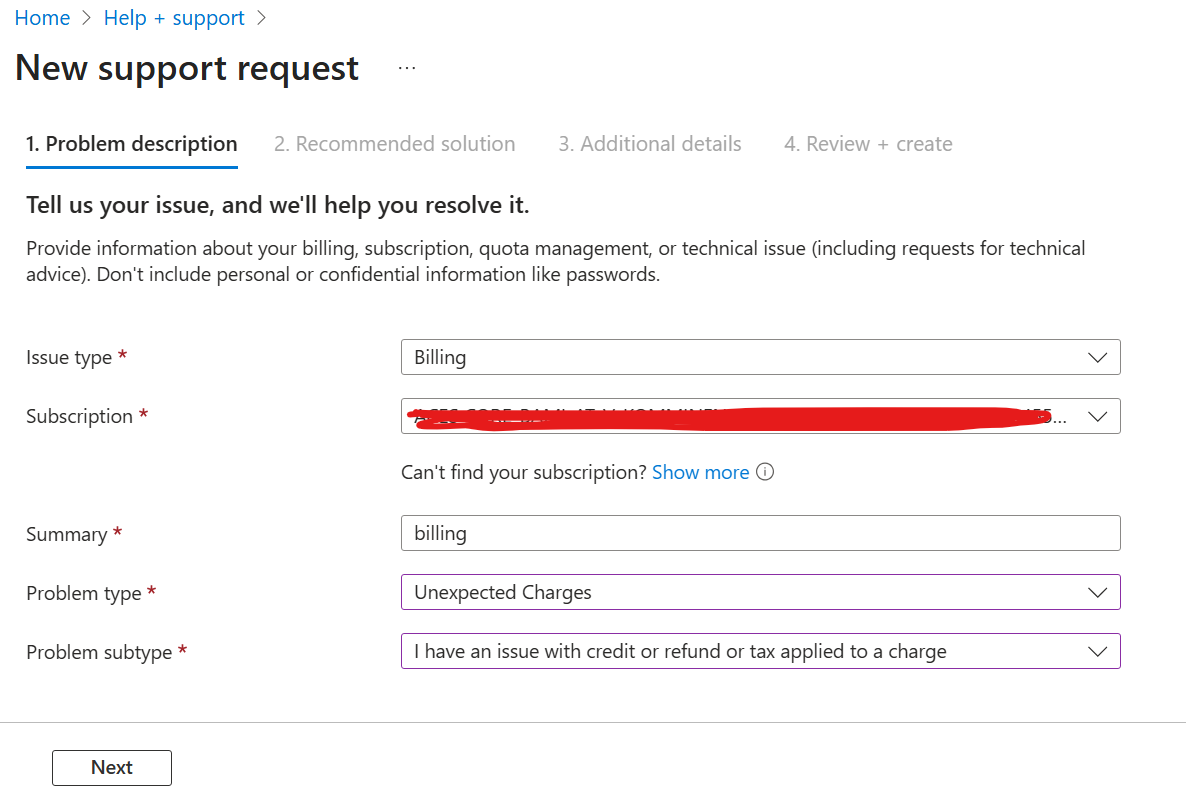Screen dimensions: 1186x792
Task: Open the ellipsis more options menu
Action: [406, 68]
